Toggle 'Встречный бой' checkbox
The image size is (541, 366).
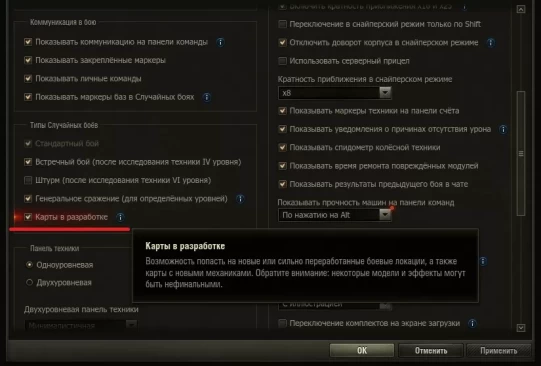point(28,162)
